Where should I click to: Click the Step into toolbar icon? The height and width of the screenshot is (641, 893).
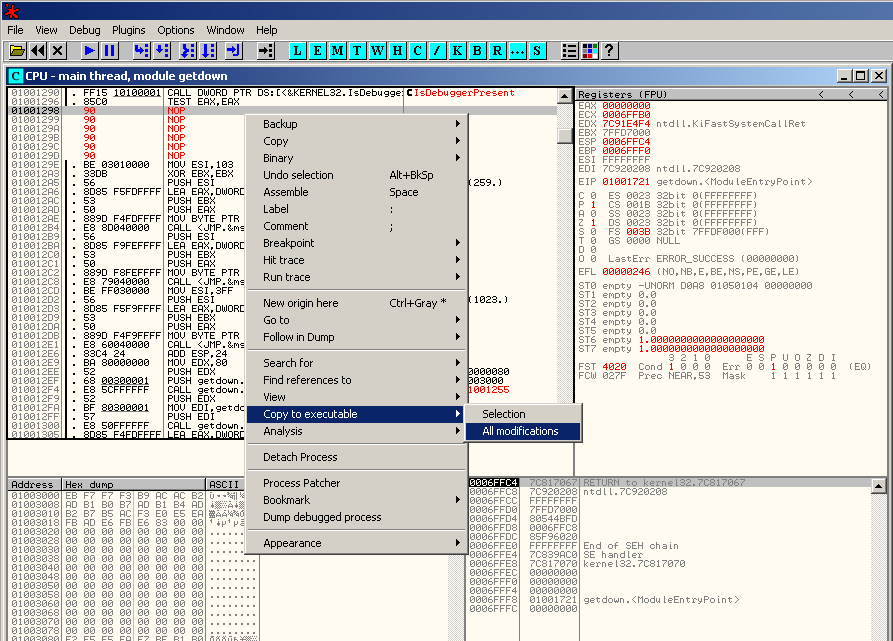141,50
